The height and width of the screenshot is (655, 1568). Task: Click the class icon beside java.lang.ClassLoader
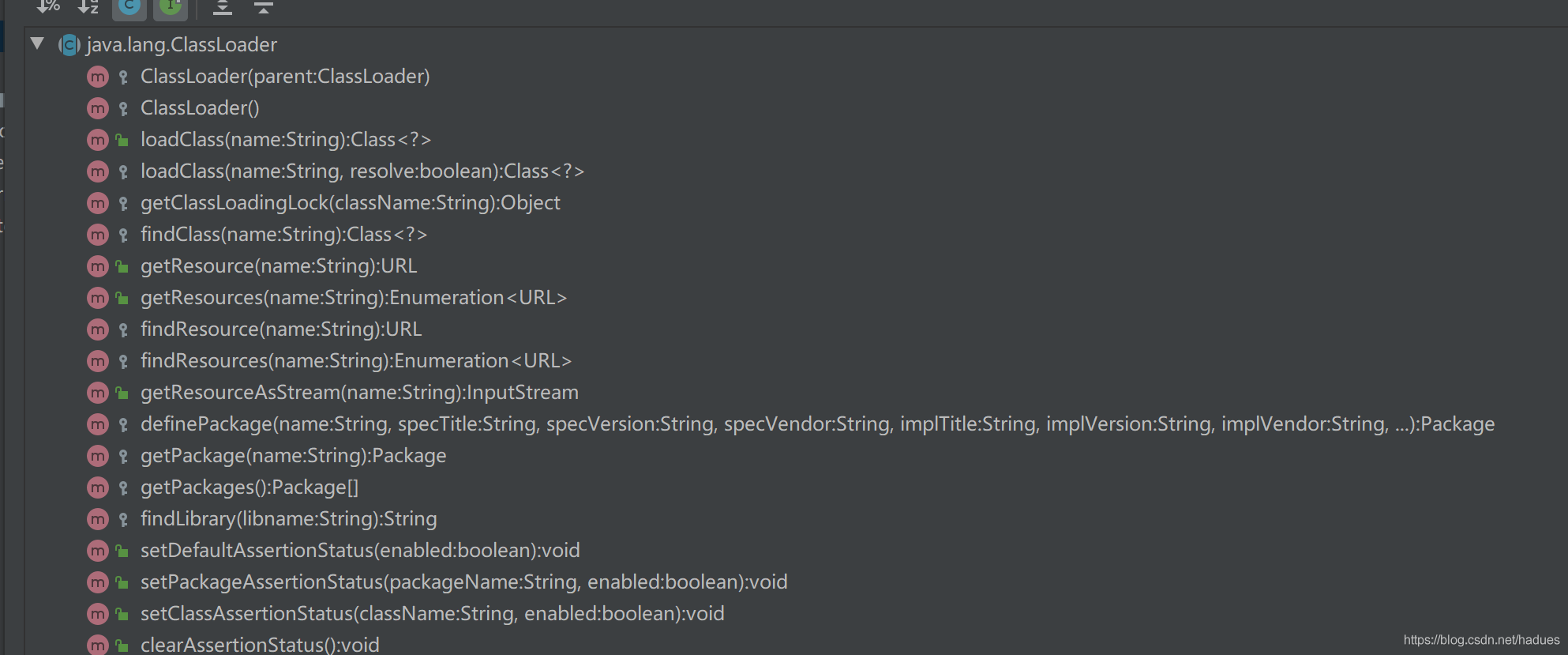[x=69, y=45]
